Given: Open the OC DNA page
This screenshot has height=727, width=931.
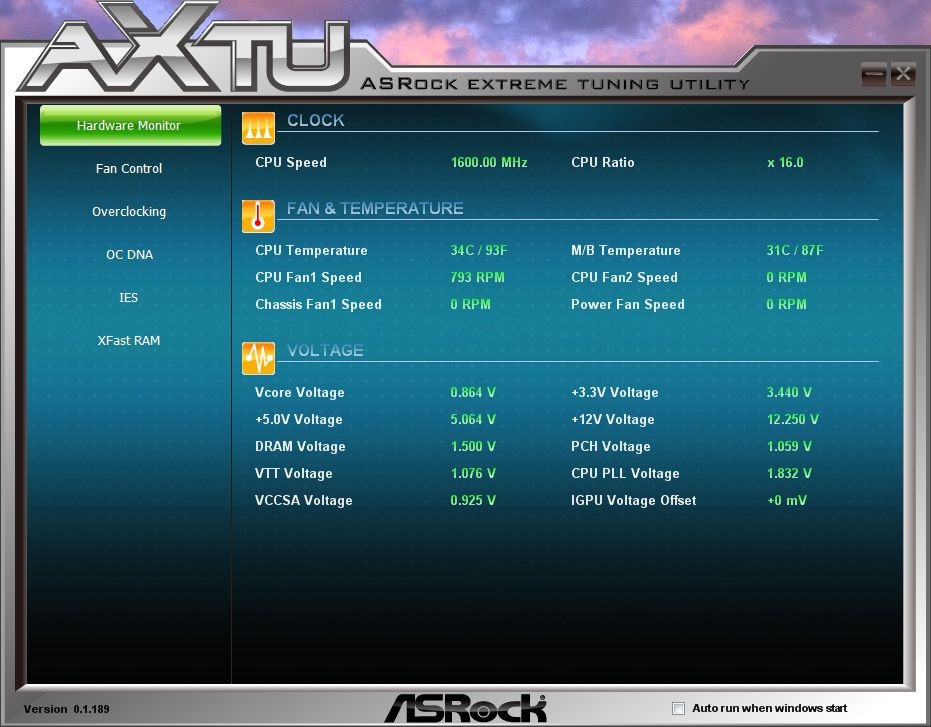Looking at the screenshot, I should [x=129, y=255].
